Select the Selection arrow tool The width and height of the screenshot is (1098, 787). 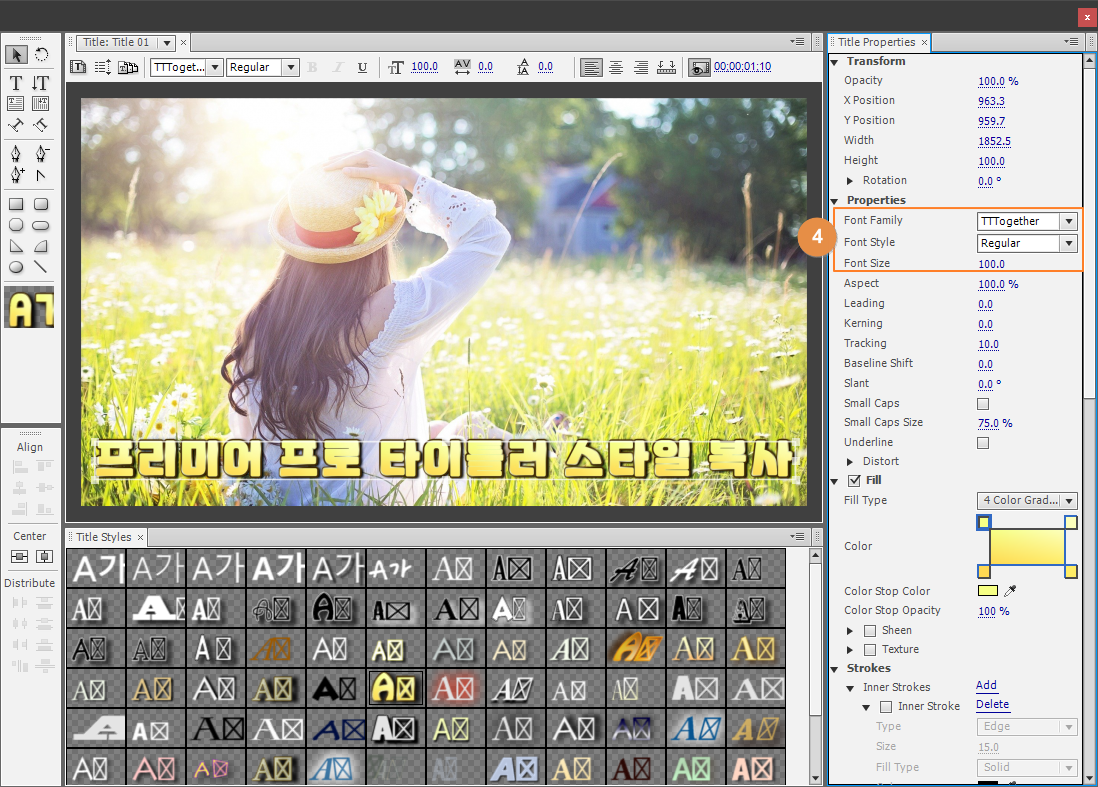coord(17,55)
